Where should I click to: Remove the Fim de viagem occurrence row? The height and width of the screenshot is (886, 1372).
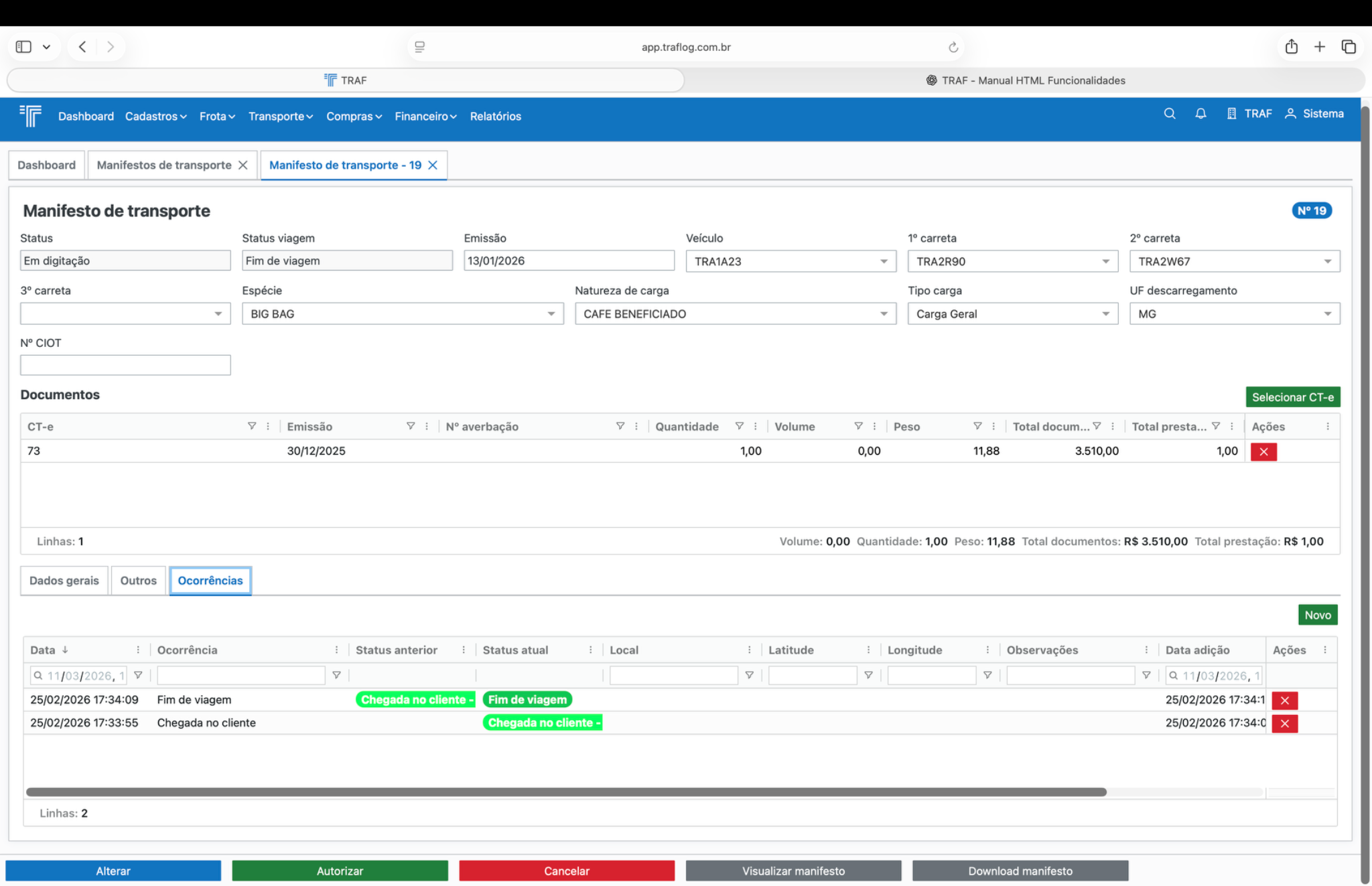1284,700
